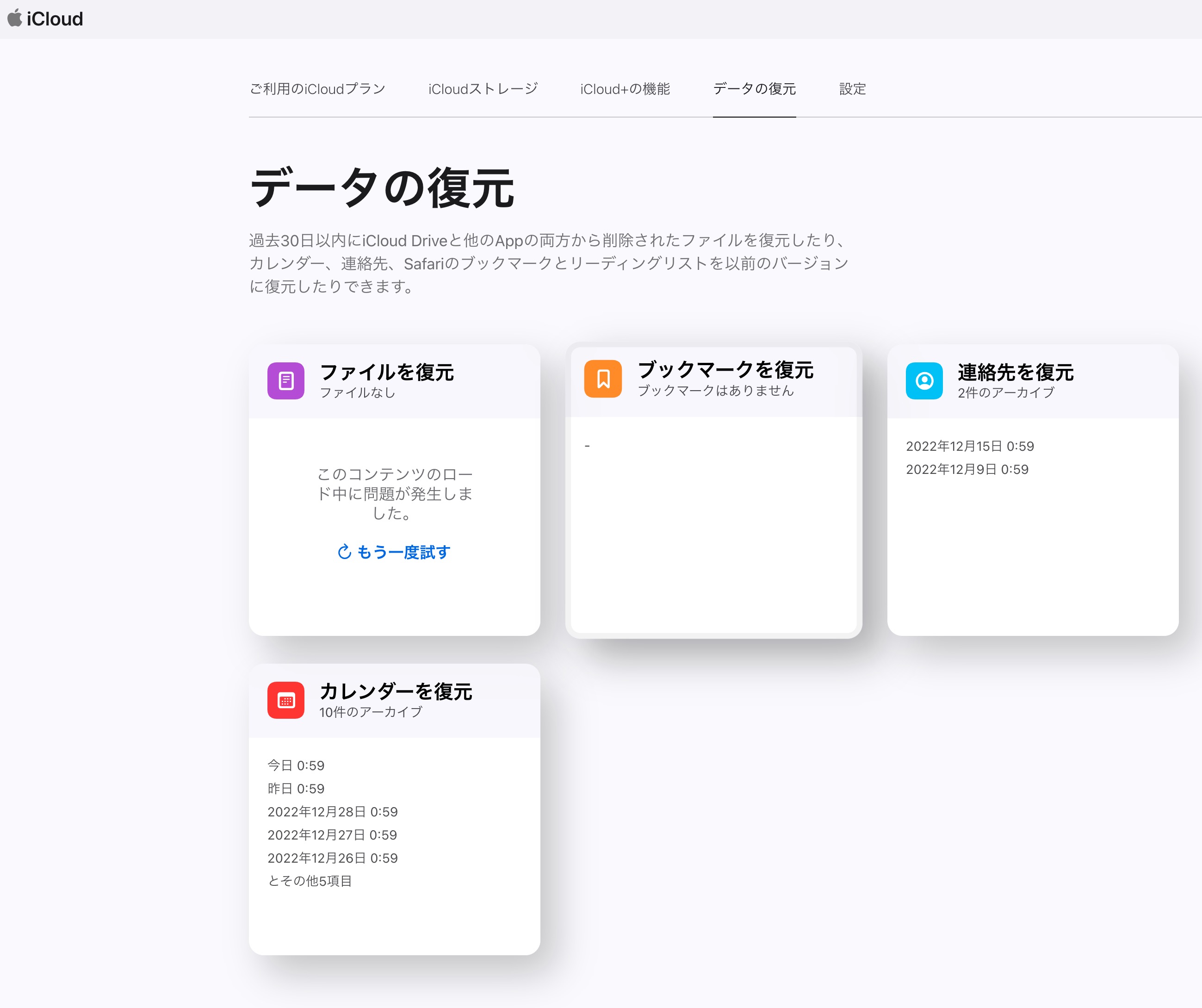1202x1008 pixels.
Task: Click the circular retry arrow icon
Action: click(x=344, y=552)
